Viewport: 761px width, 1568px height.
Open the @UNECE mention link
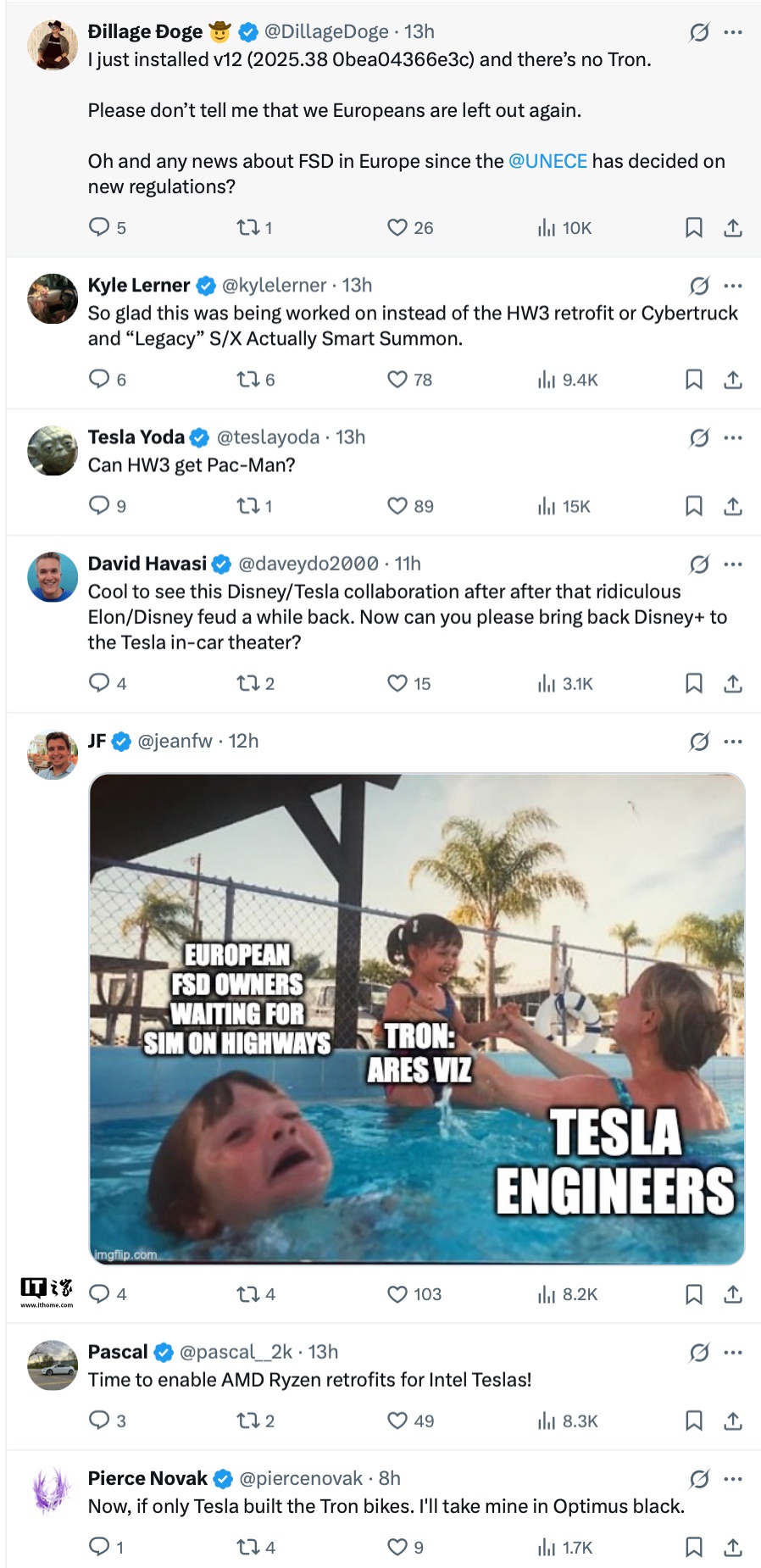(547, 161)
